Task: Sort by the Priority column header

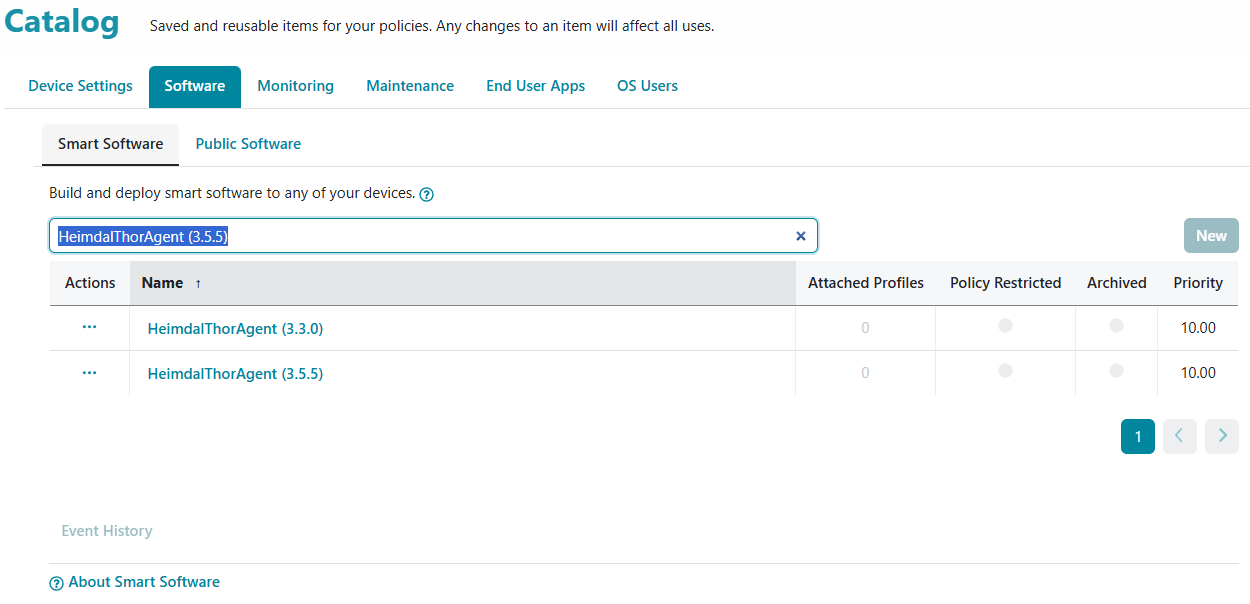Action: pyautogui.click(x=1198, y=283)
